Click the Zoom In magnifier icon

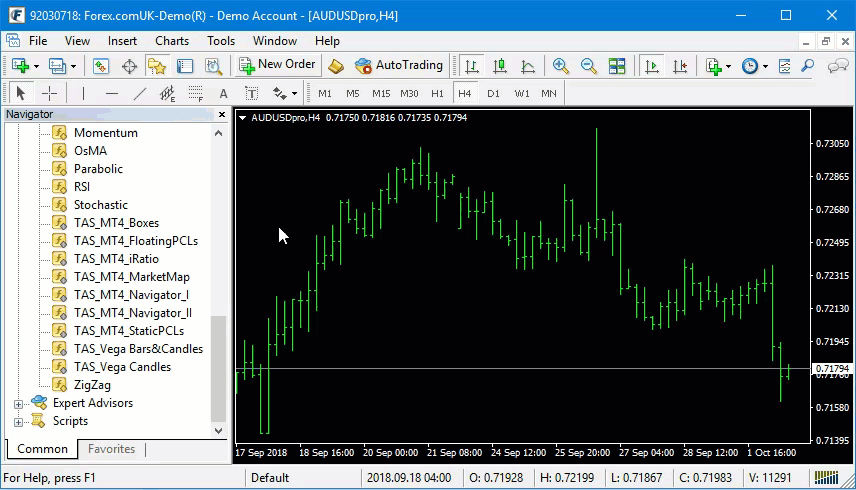[560, 66]
